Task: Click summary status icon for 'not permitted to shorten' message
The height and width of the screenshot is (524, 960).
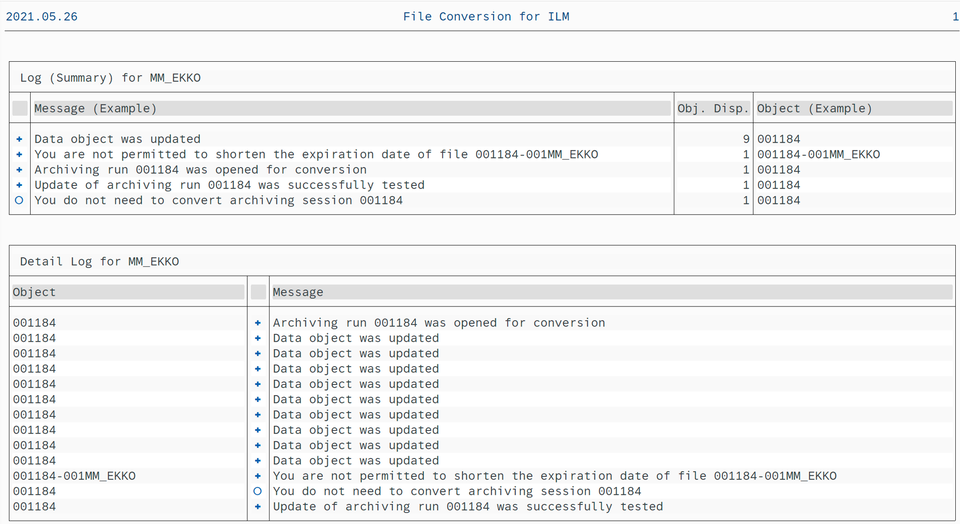Action: (x=19, y=155)
